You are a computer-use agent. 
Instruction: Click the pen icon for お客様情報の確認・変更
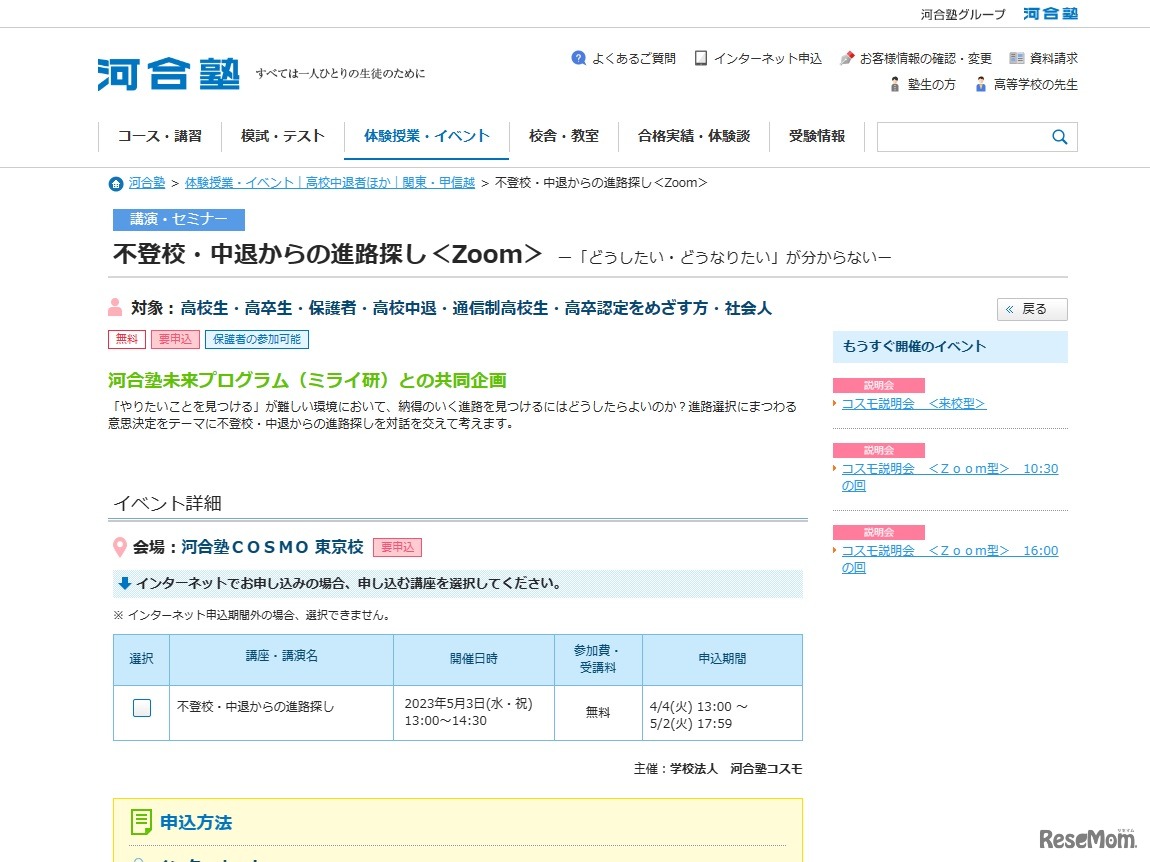coord(846,58)
